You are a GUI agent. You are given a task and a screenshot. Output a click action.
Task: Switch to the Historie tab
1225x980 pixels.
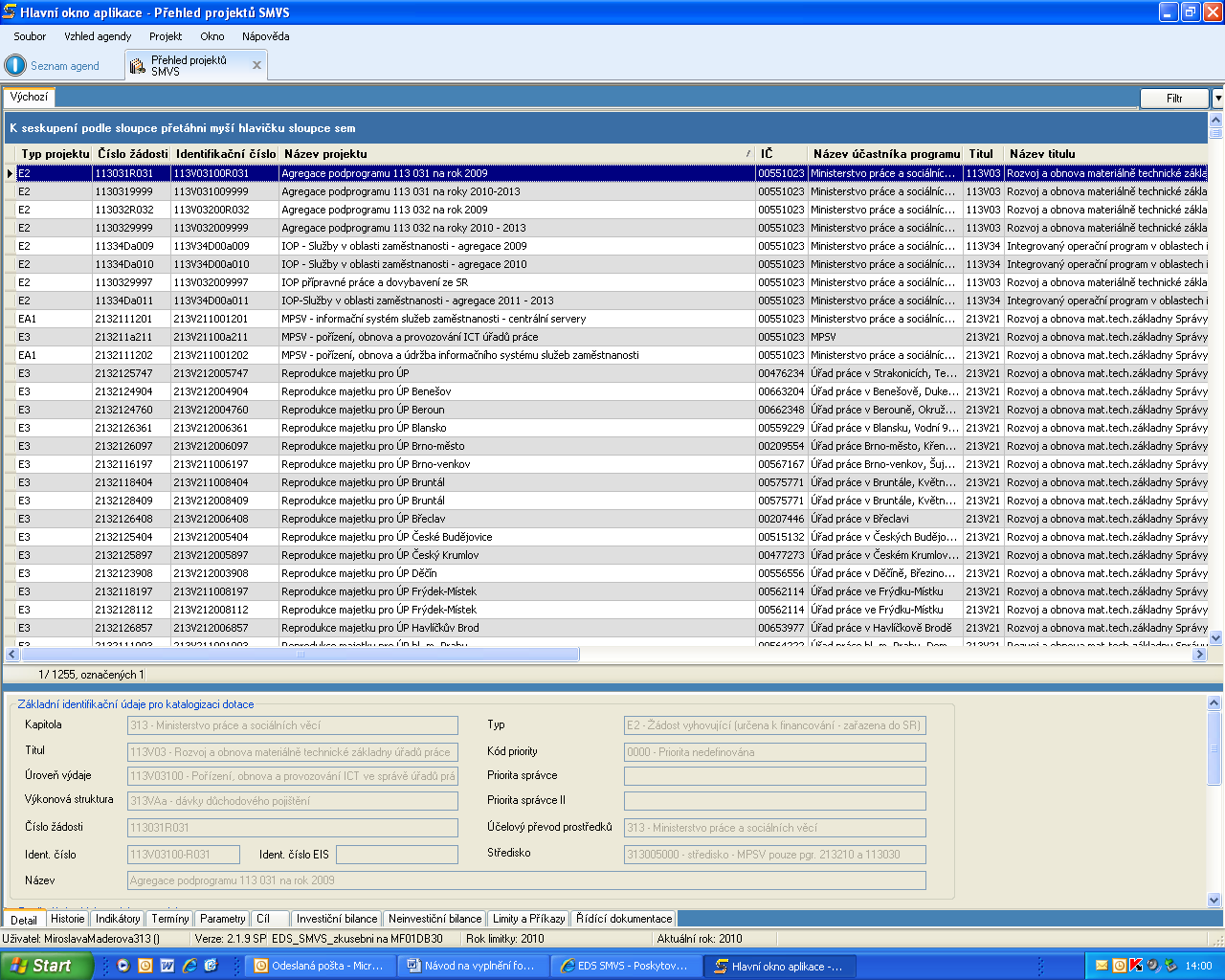tap(67, 919)
